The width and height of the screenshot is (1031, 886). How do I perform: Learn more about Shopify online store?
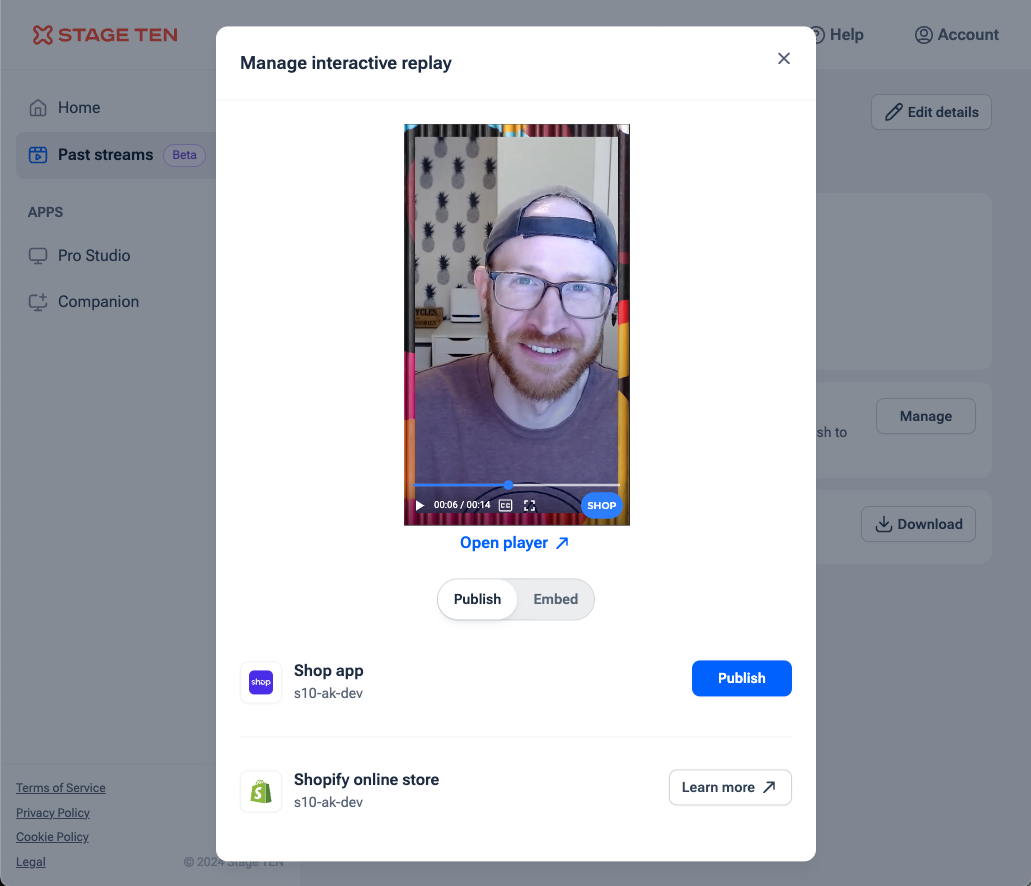coord(730,787)
